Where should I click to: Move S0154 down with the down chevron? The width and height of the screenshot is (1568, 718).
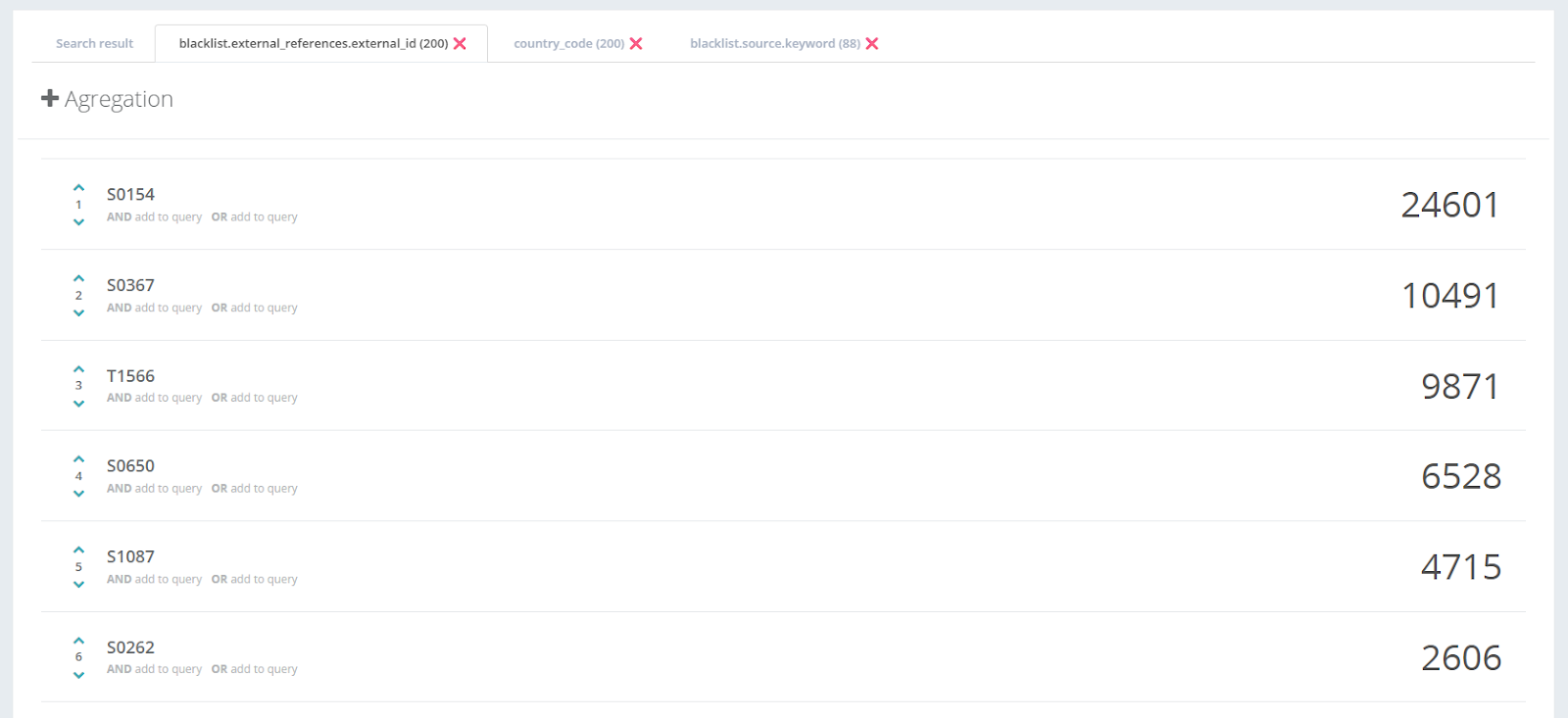[78, 222]
